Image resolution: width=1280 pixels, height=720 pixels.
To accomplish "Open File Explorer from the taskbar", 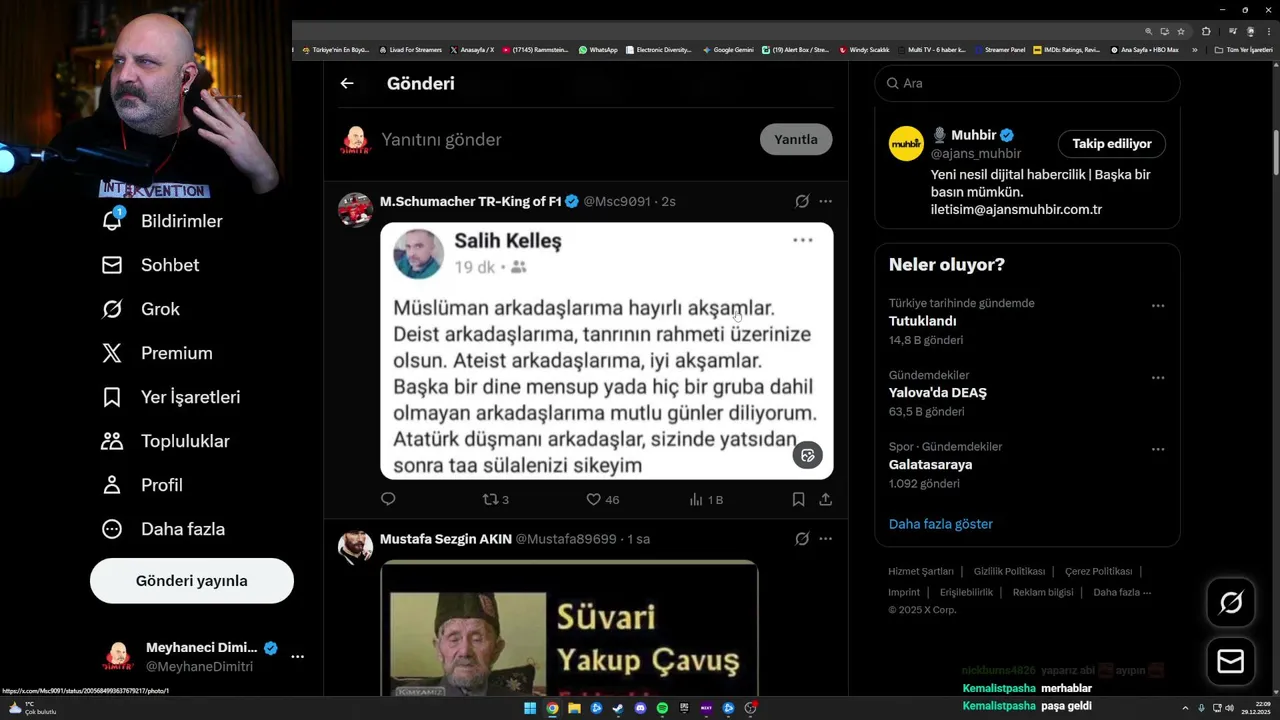I will point(575,708).
